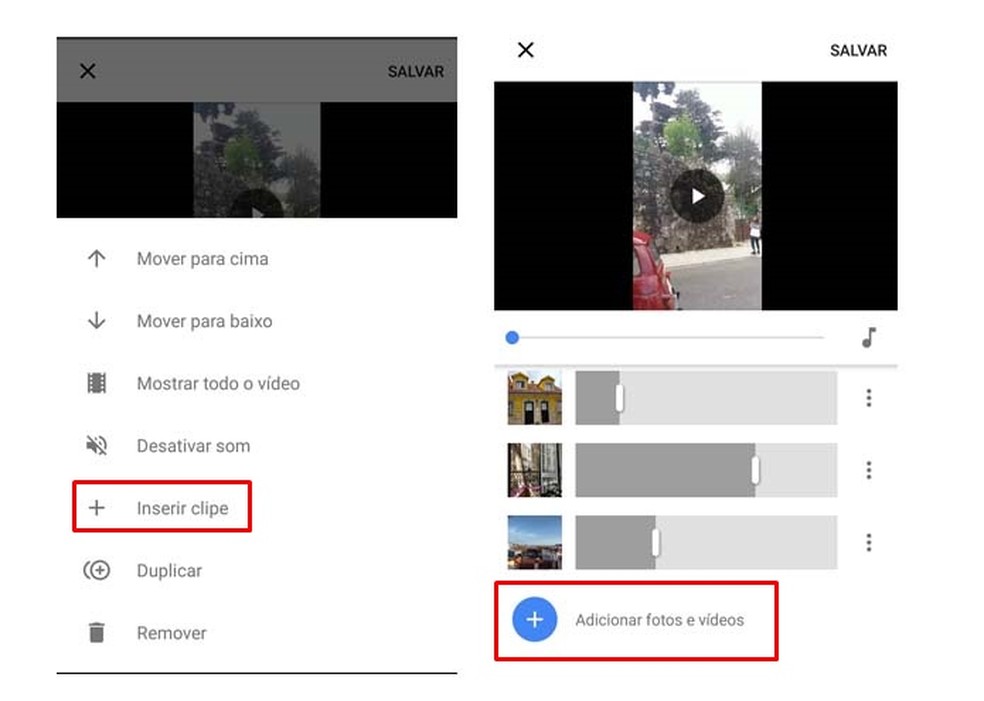
Task: Open the overflow menu of the third clip
Action: (x=869, y=541)
